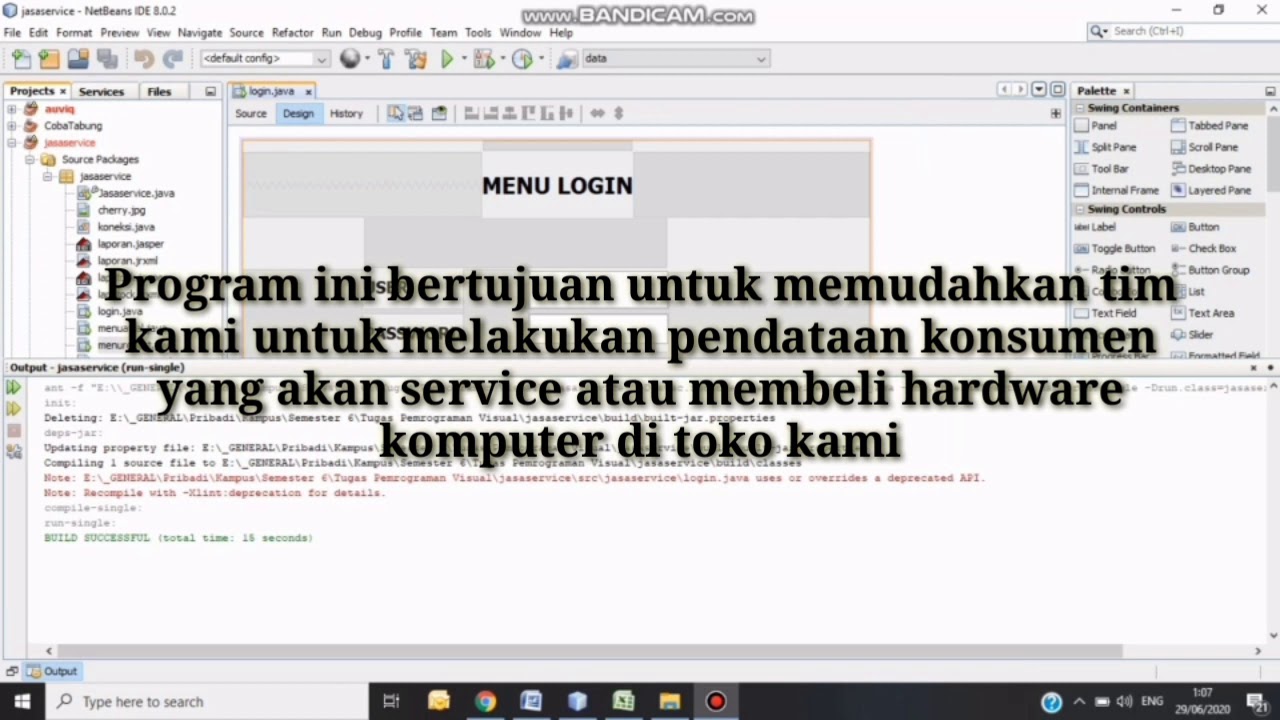This screenshot has width=1280, height=720.
Task: Close the login.java editor tab
Action: click(x=308, y=91)
